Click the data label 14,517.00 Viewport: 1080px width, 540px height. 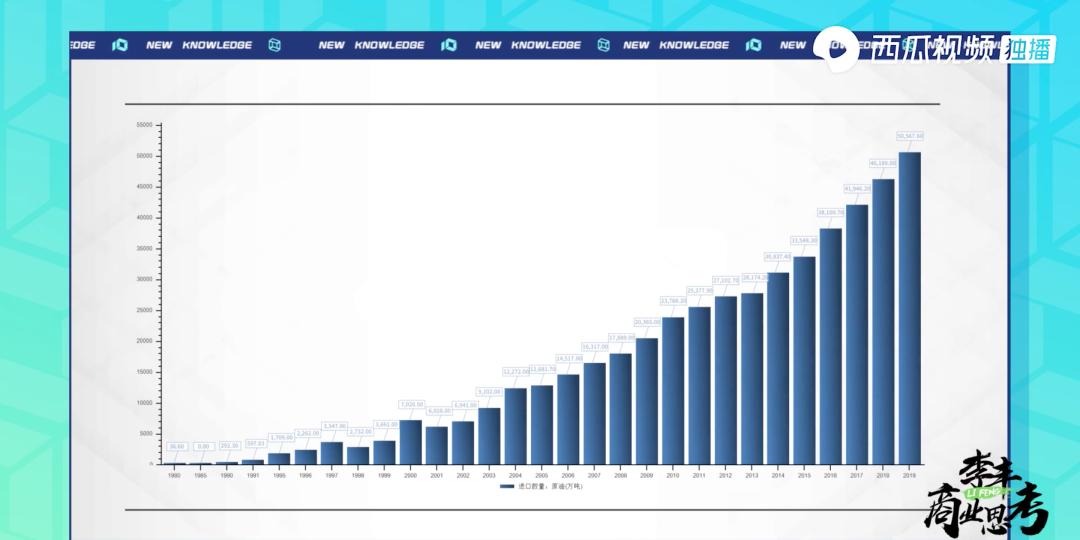pyautogui.click(x=569, y=358)
